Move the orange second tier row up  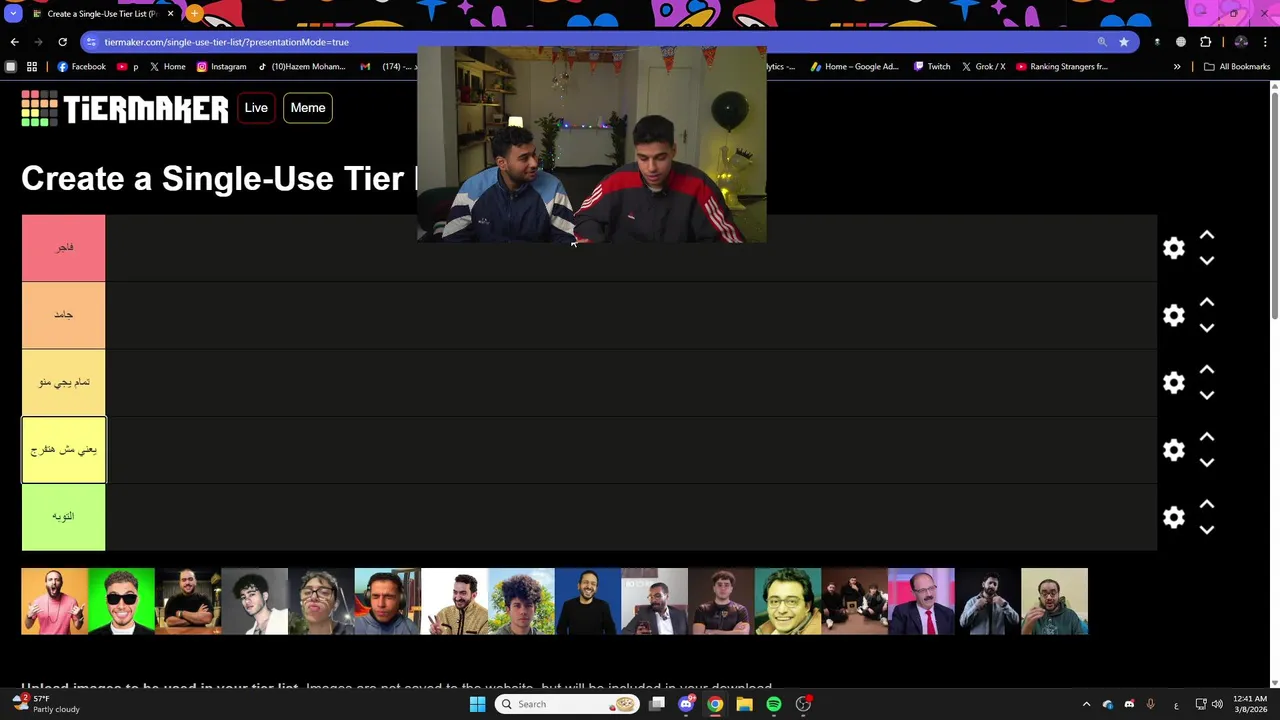pyautogui.click(x=1207, y=302)
